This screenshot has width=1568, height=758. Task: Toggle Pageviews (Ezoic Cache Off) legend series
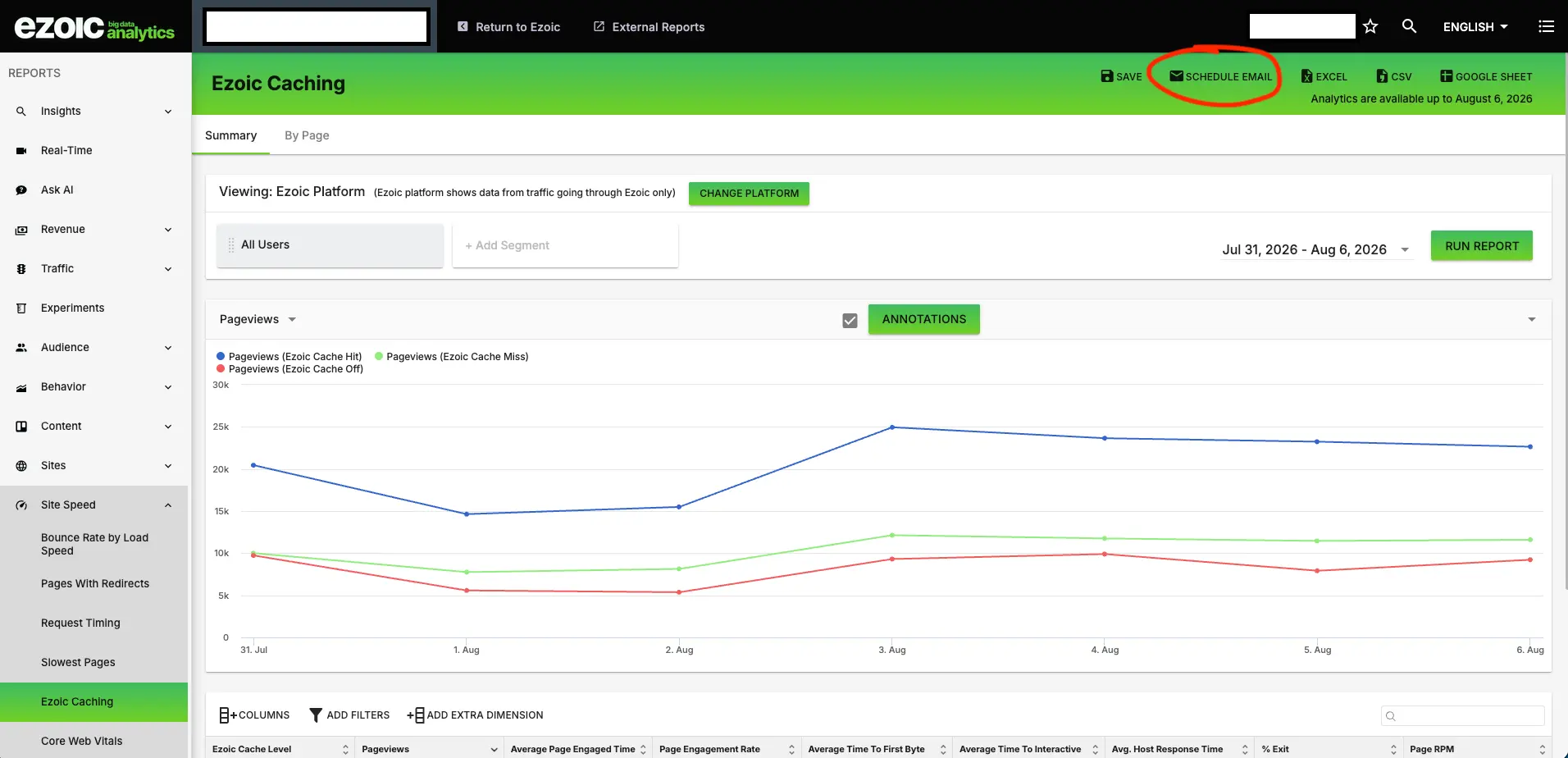pos(289,369)
